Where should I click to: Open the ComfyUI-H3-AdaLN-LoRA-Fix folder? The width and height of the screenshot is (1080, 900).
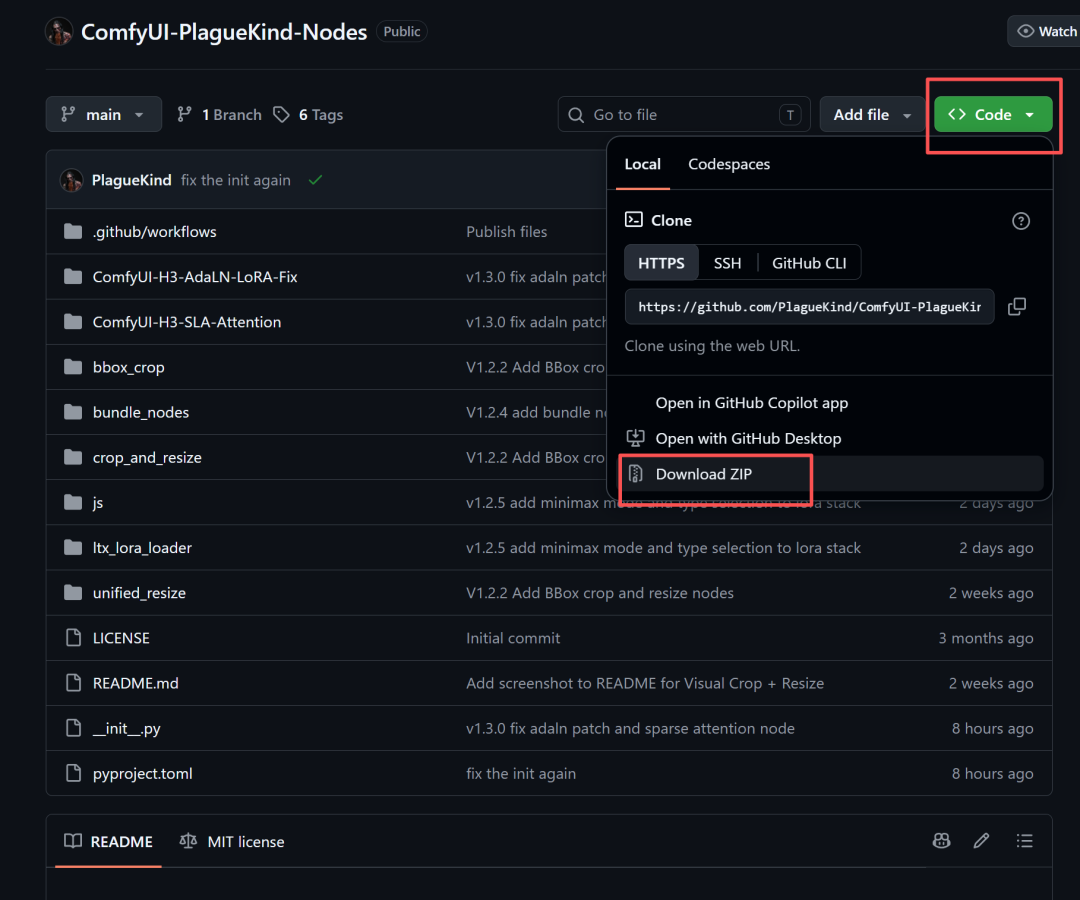click(195, 277)
